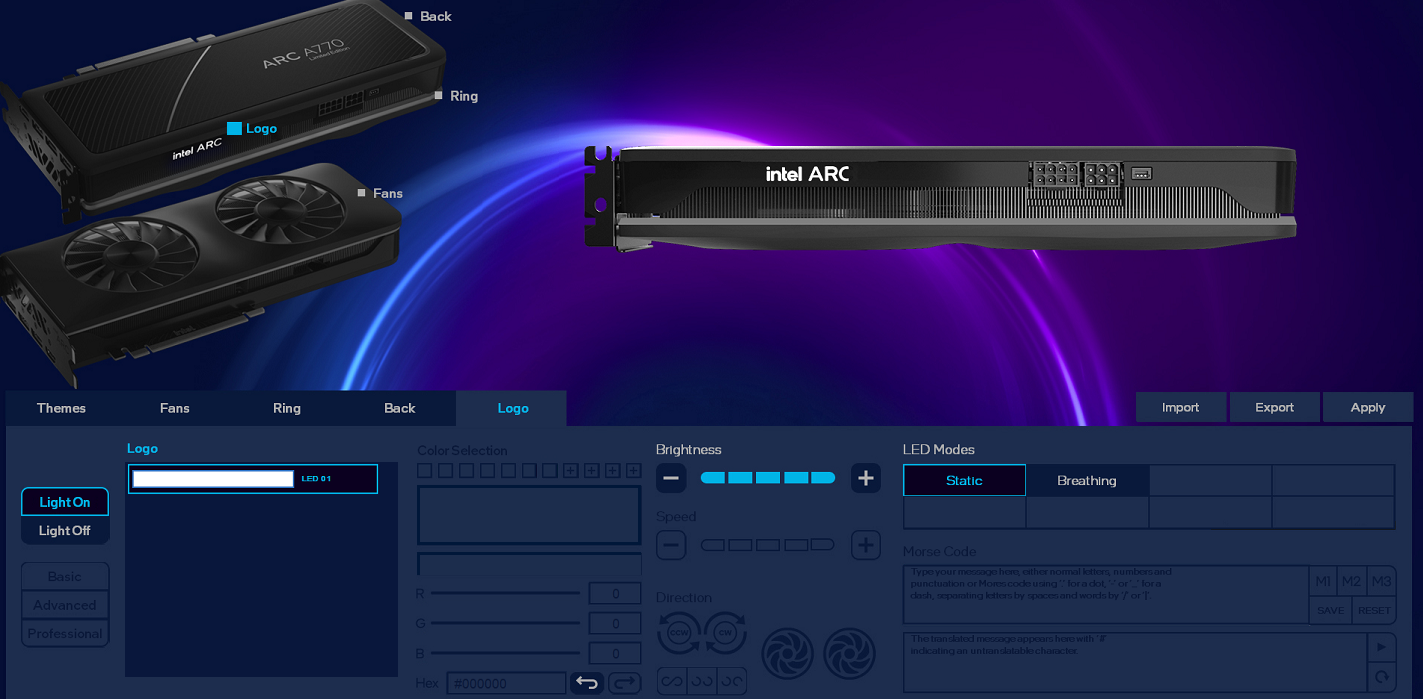Increase brightness with the plus button

point(866,478)
